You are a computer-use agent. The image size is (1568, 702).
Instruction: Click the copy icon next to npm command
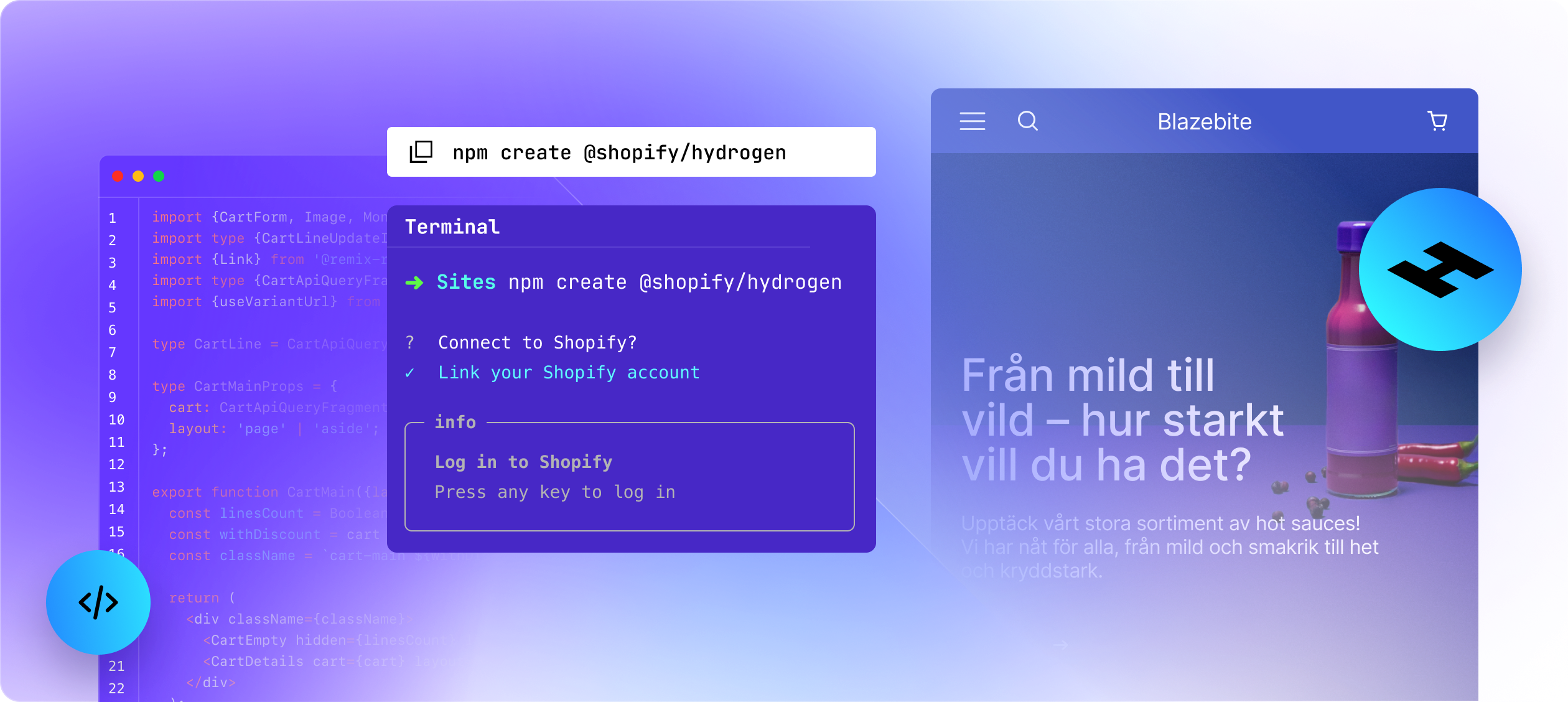[420, 152]
